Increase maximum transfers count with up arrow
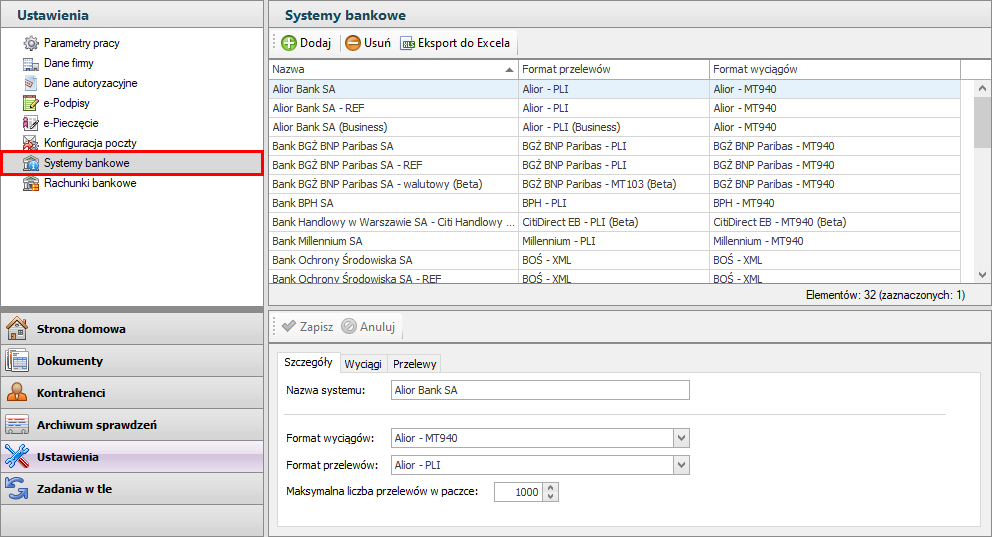The width and height of the screenshot is (992, 537). click(x=551, y=487)
